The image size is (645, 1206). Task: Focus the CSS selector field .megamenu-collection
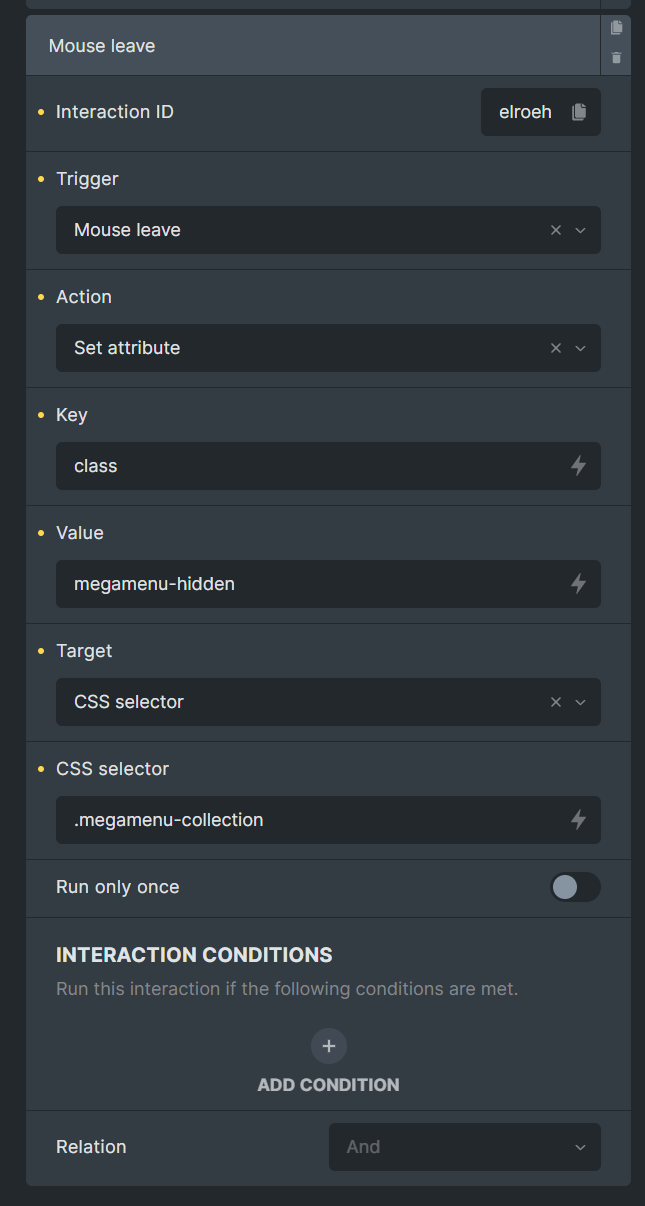click(x=312, y=820)
